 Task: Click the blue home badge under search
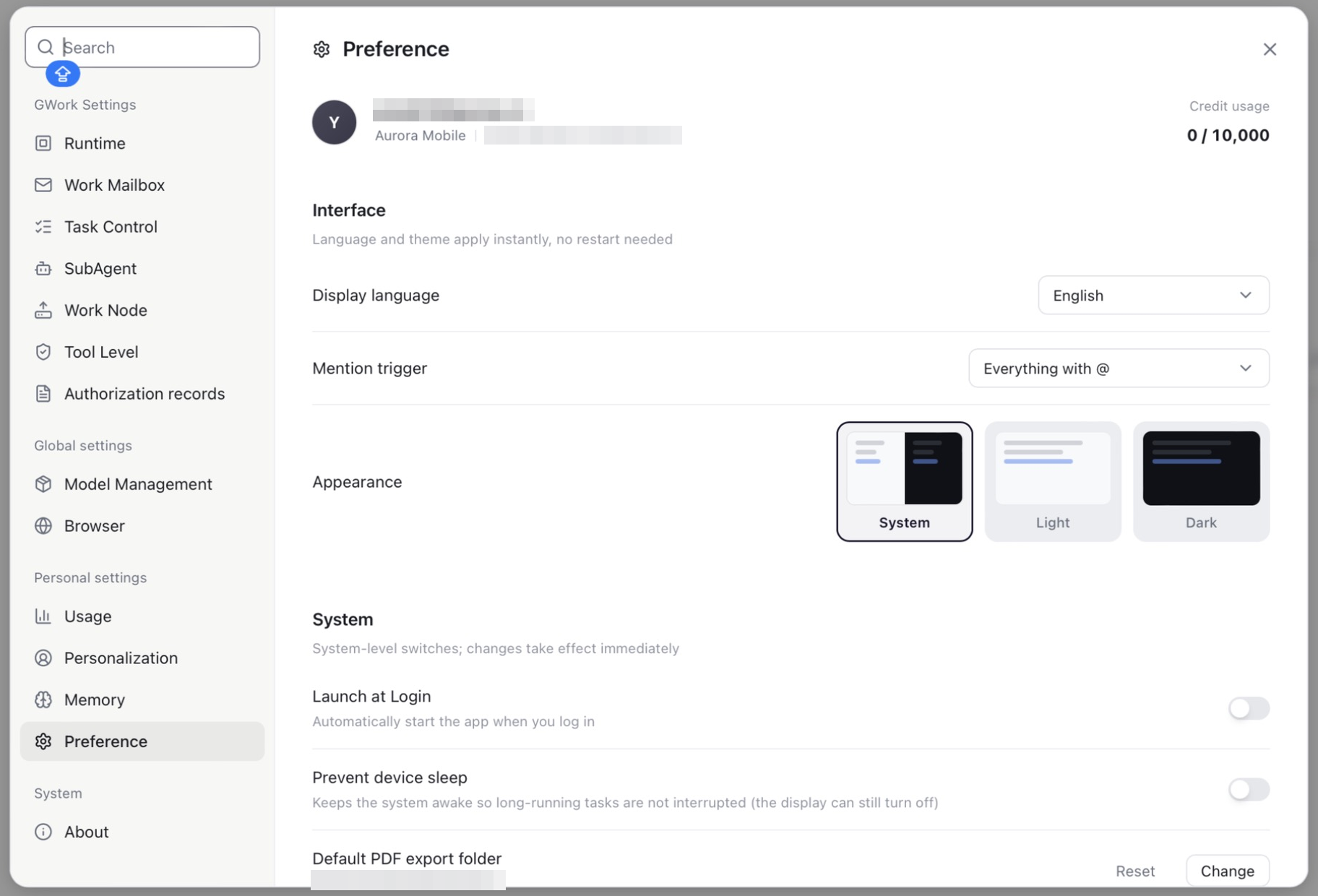63,74
